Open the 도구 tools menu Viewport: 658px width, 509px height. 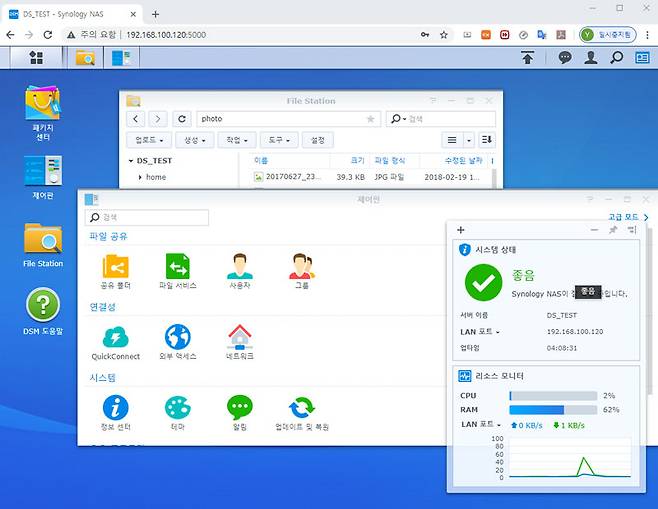(x=280, y=141)
